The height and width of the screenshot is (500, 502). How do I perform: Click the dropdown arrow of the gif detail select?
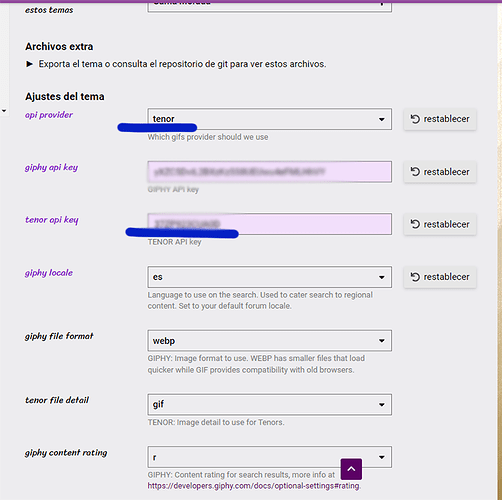click(382, 405)
